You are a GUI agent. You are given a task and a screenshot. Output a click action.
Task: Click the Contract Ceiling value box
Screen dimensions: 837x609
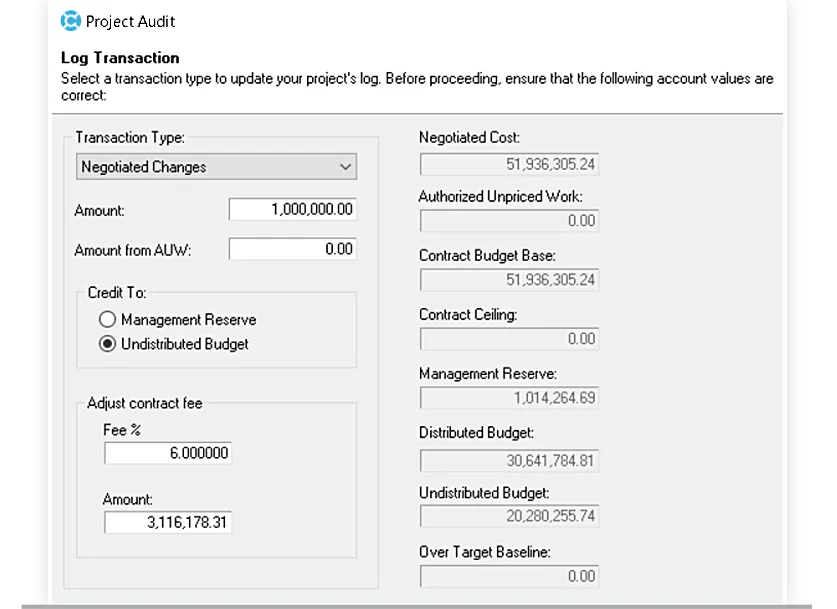pyautogui.click(x=509, y=338)
